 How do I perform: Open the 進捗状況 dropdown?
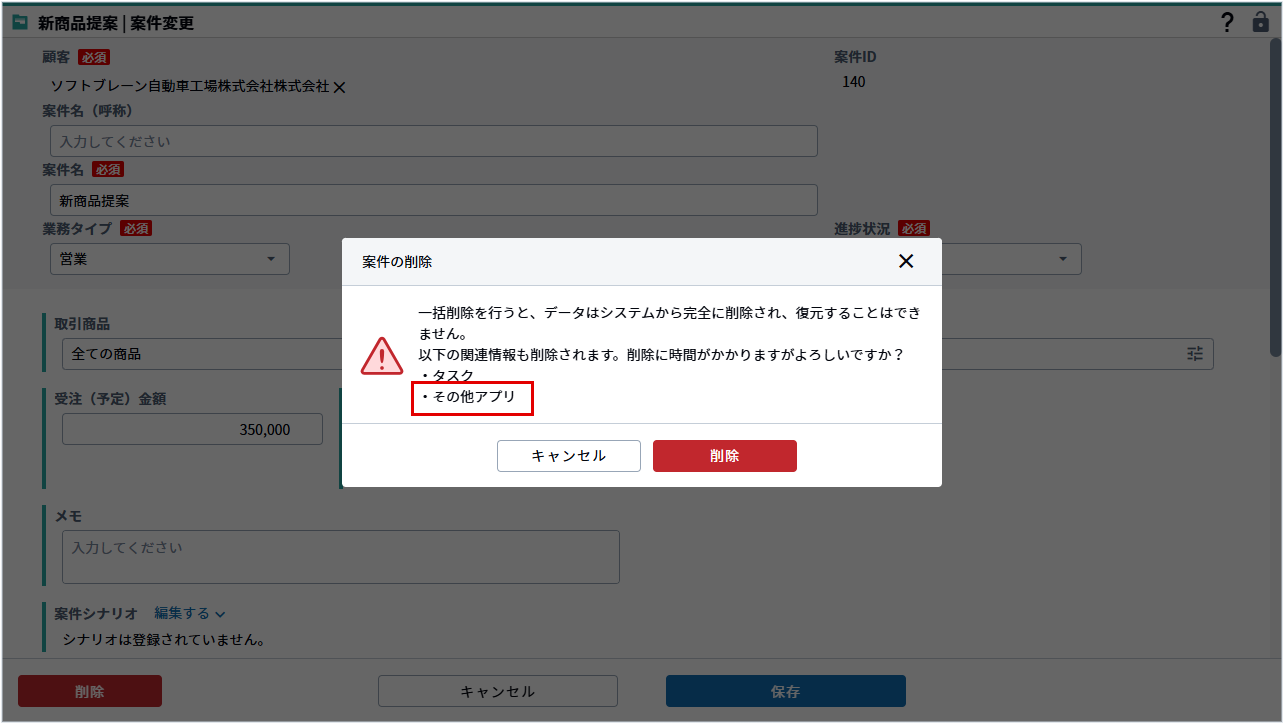(1010, 259)
